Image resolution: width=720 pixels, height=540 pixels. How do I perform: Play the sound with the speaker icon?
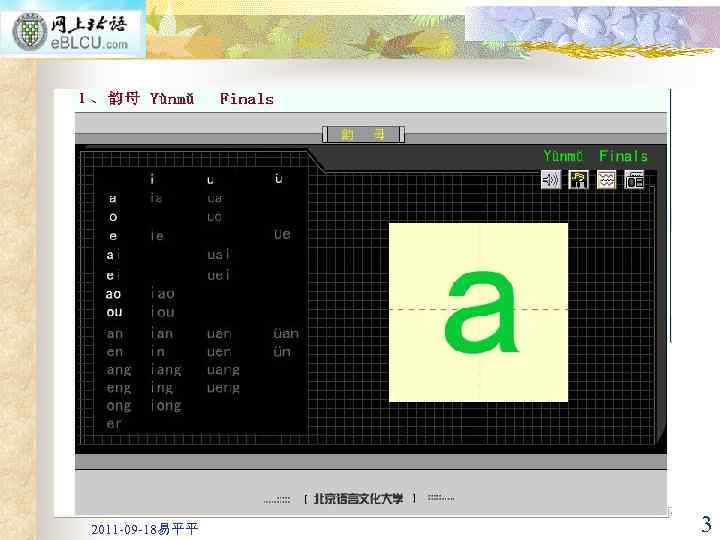click(x=551, y=180)
